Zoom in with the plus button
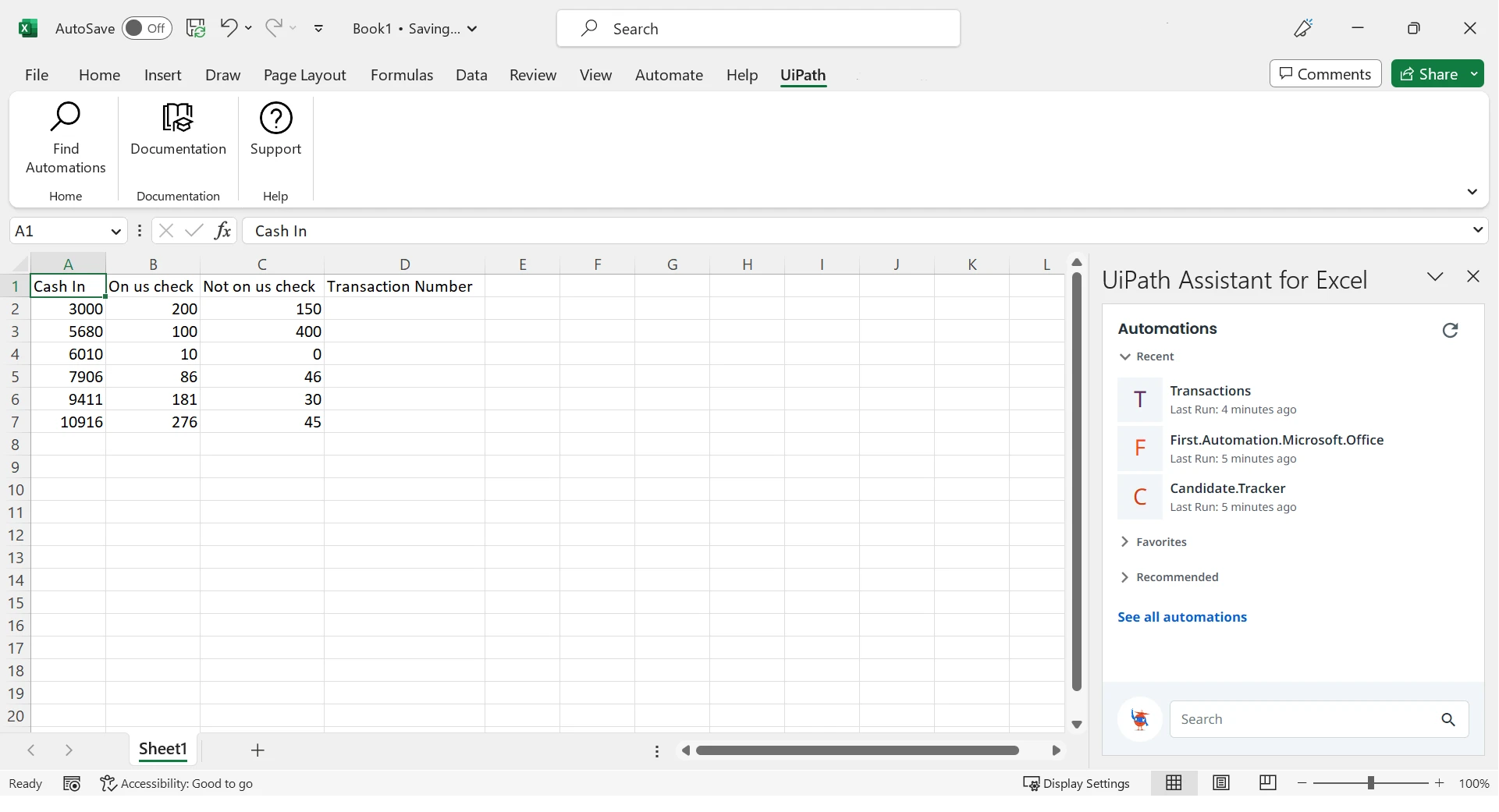 pyautogui.click(x=1440, y=783)
